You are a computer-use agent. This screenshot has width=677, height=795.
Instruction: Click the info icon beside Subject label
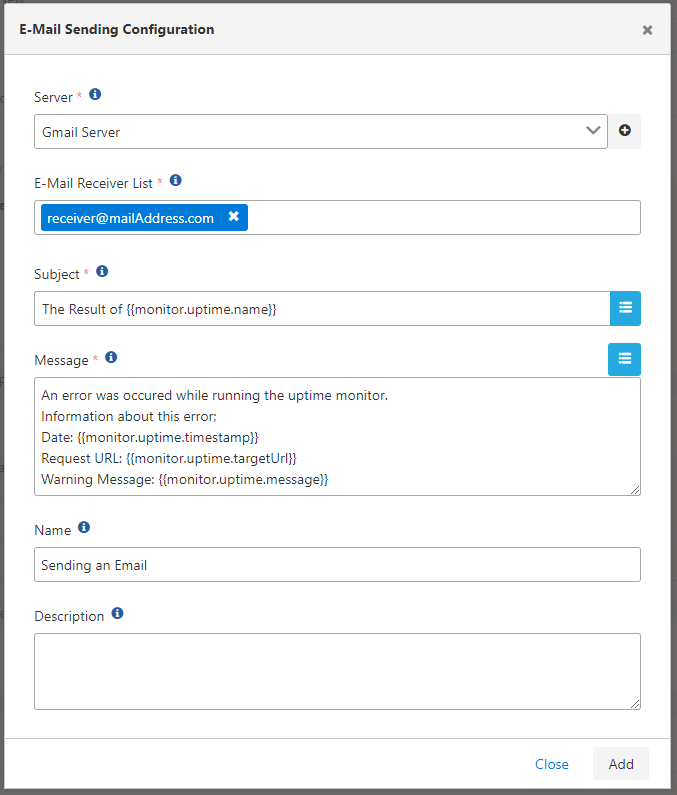point(102,271)
